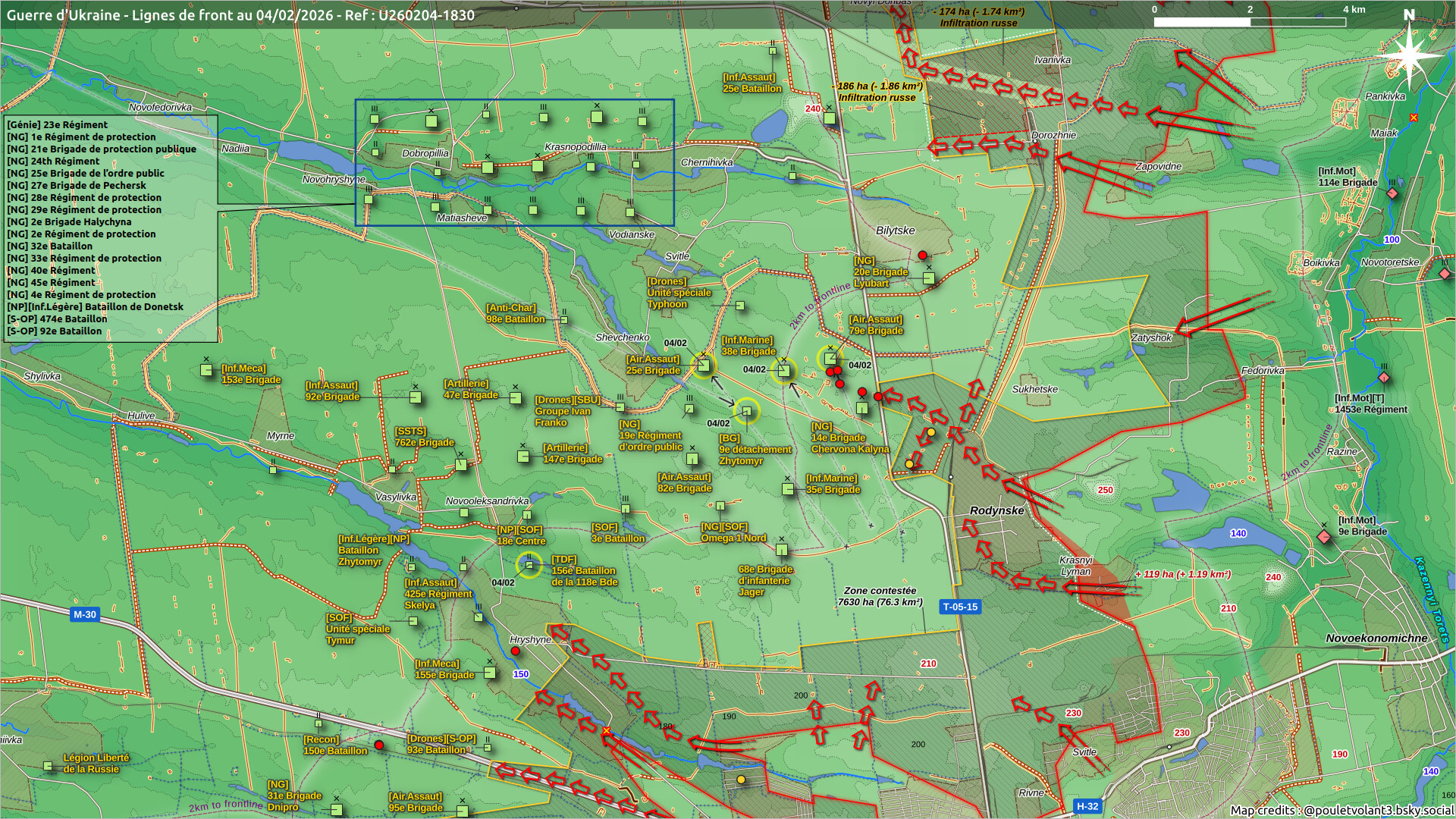Click the Rodynske town label
Screen dimensions: 1456x819
click(996, 510)
